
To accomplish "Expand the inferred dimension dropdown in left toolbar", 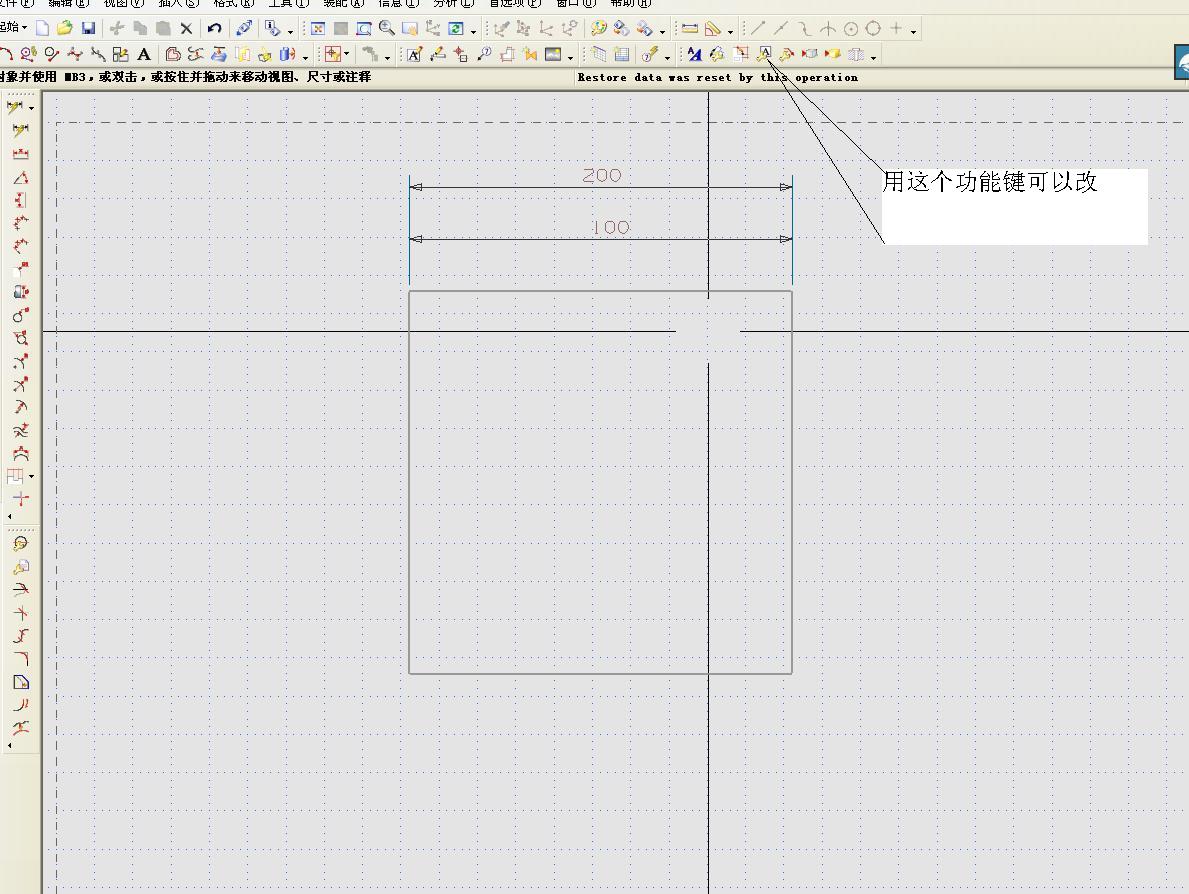I will tap(31, 108).
